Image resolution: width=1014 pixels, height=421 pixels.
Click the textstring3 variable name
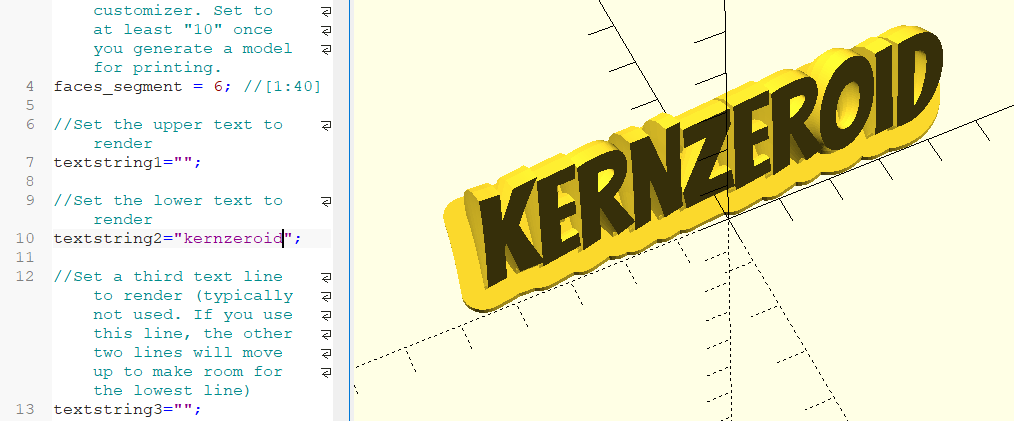coord(108,410)
